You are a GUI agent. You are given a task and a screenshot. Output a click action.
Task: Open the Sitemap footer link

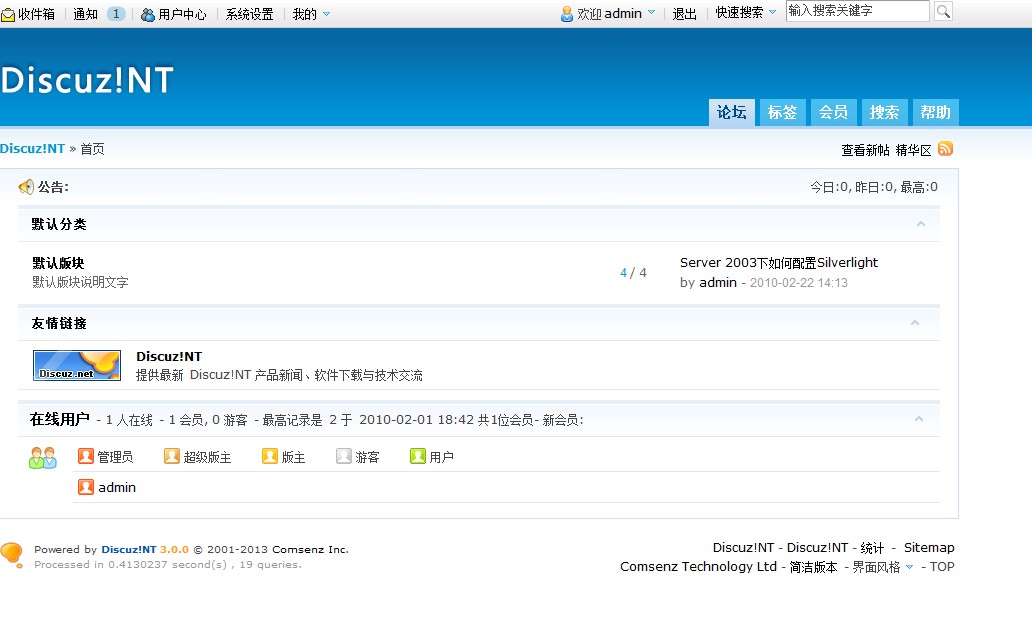929,548
